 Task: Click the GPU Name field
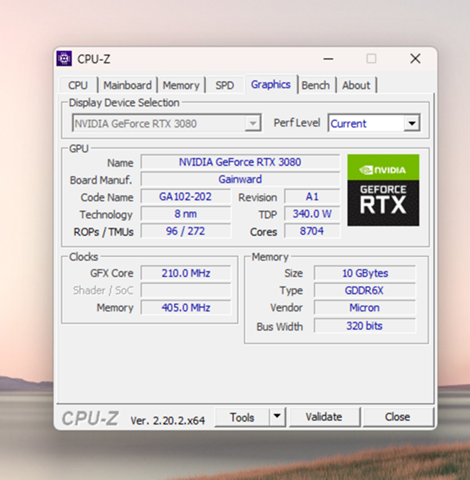click(x=240, y=162)
